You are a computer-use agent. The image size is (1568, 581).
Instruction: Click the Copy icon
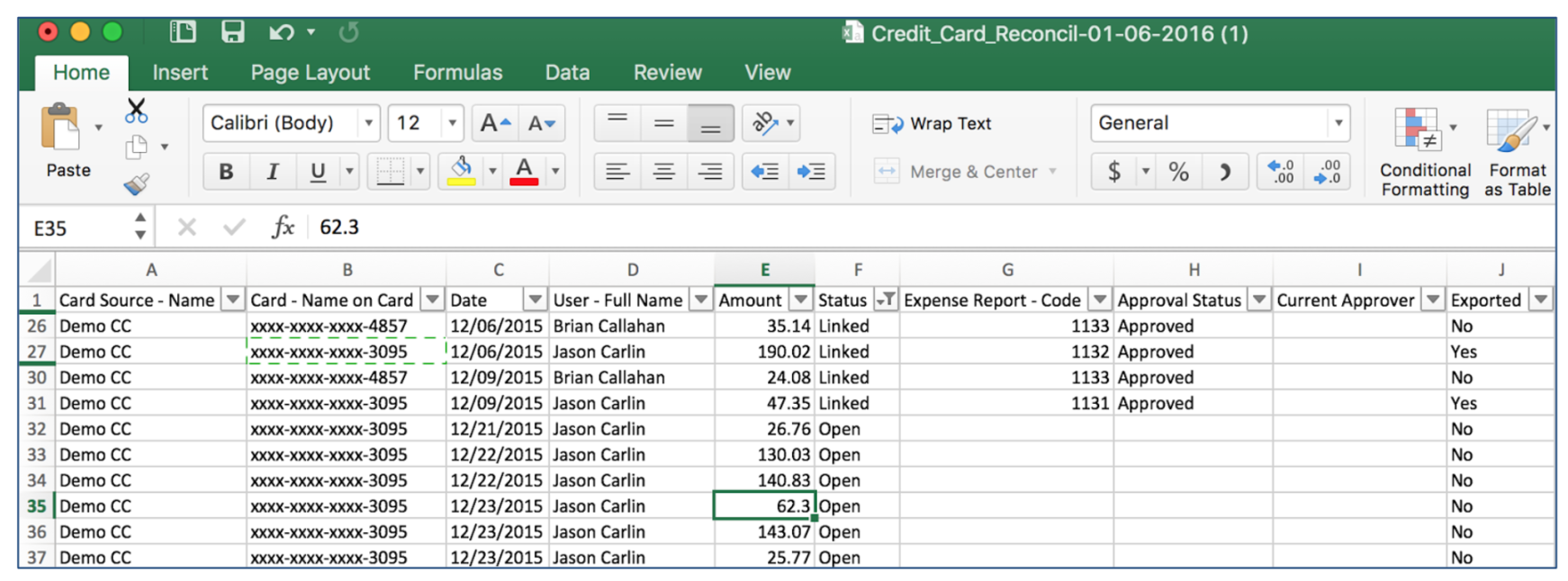(x=137, y=147)
